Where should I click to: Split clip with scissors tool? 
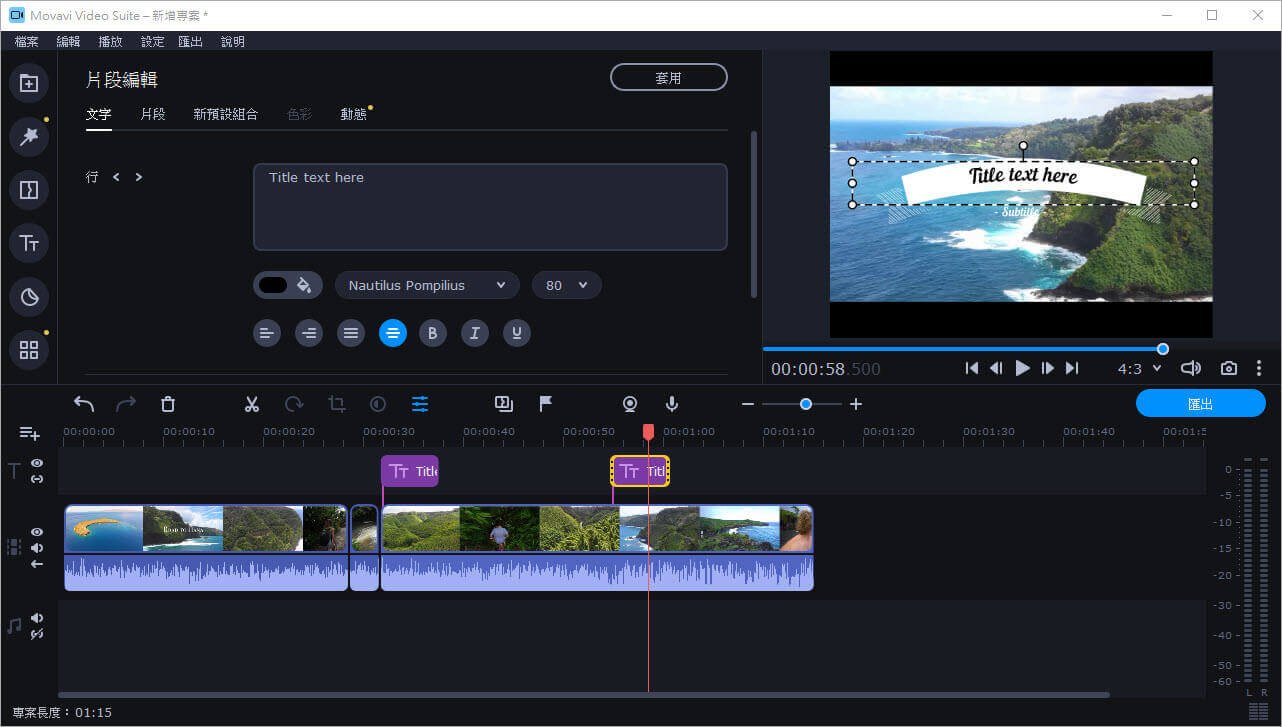[x=252, y=404]
